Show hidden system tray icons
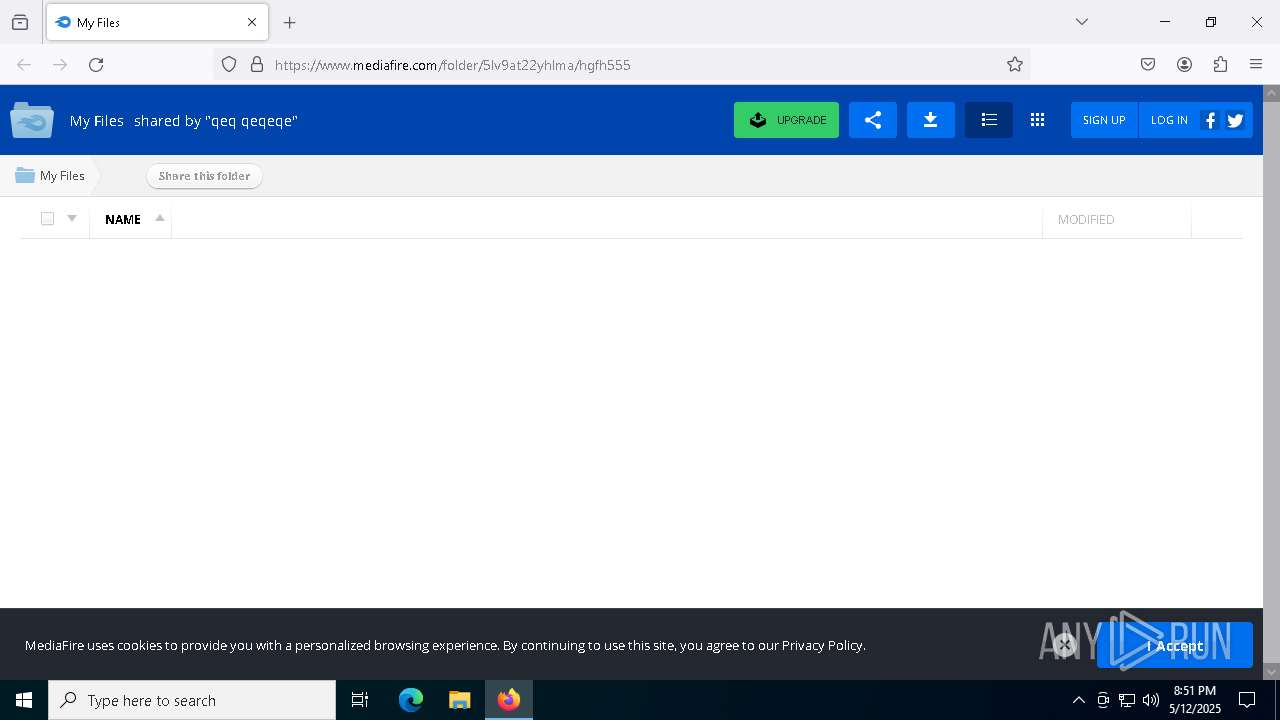This screenshot has width=1280, height=720. [x=1078, y=700]
